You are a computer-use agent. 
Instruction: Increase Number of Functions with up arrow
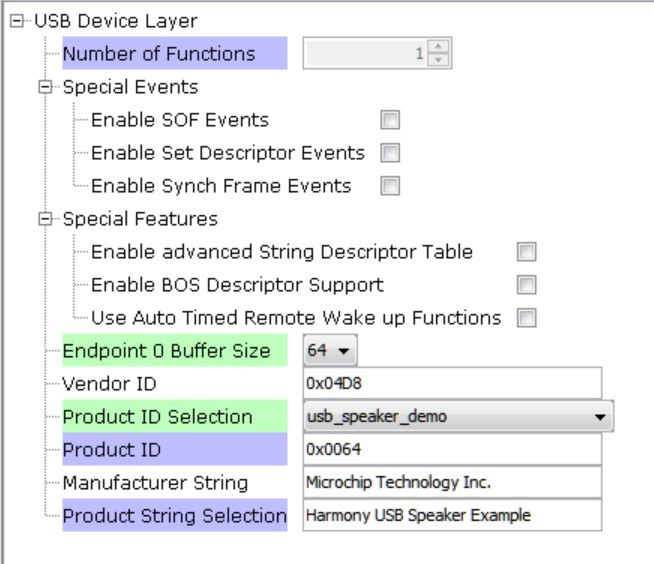(x=438, y=46)
